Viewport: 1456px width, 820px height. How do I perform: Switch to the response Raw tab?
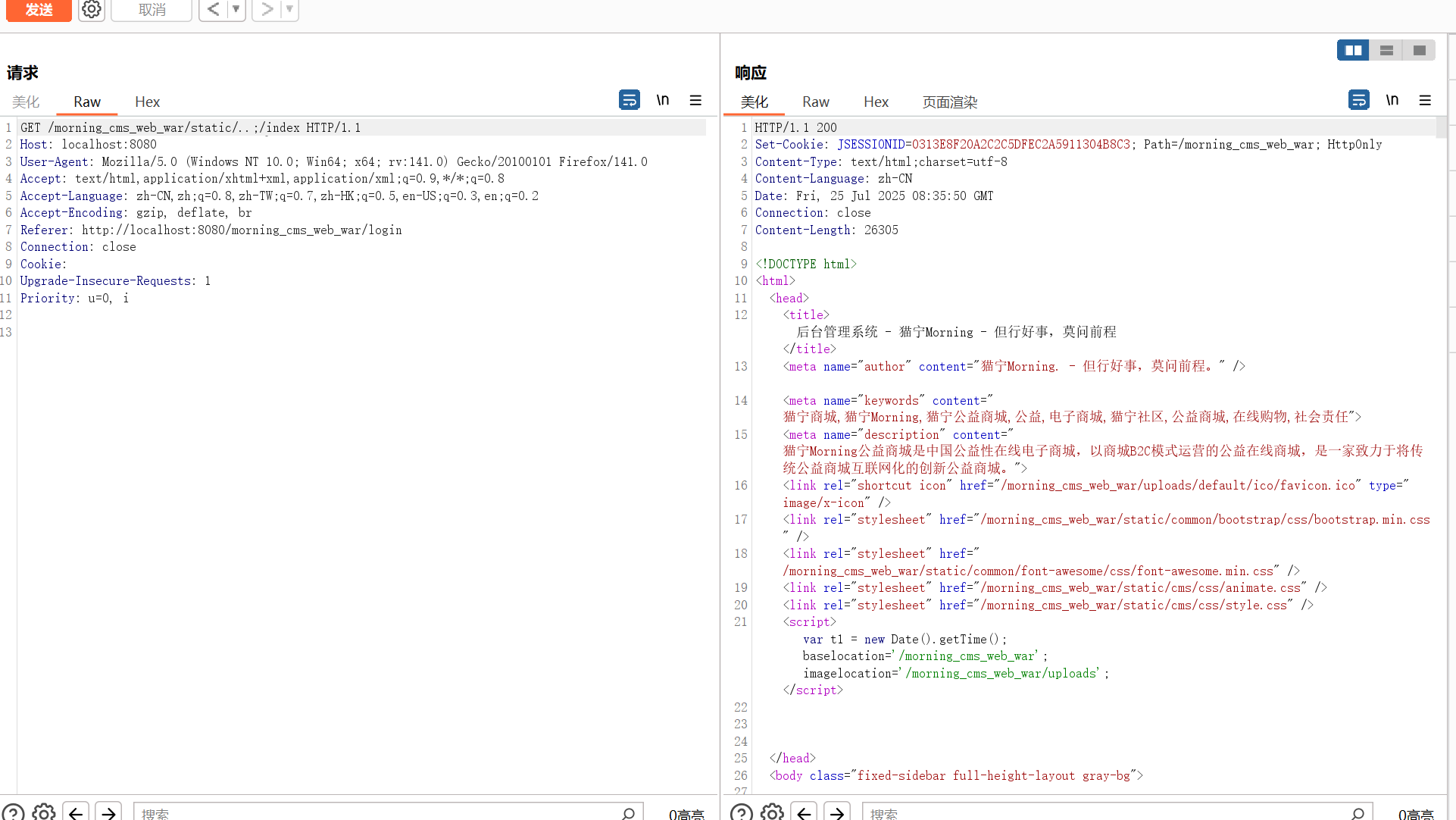pyautogui.click(x=815, y=102)
